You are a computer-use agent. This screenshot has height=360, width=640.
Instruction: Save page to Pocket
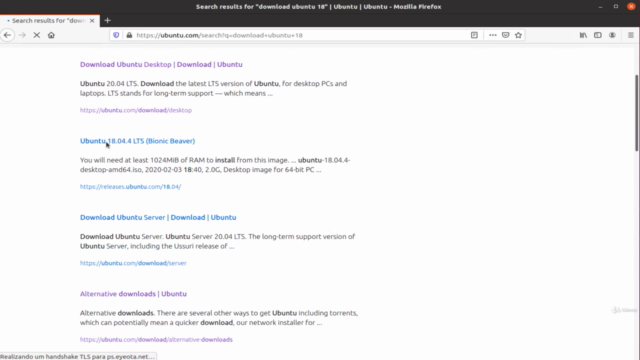506,35
